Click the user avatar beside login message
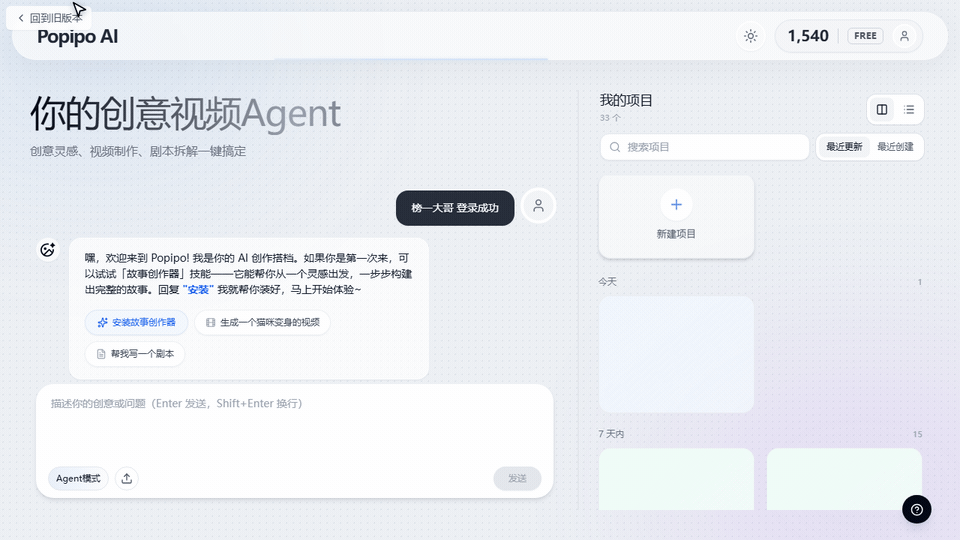Screen dimensions: 960x540 tap(538, 206)
